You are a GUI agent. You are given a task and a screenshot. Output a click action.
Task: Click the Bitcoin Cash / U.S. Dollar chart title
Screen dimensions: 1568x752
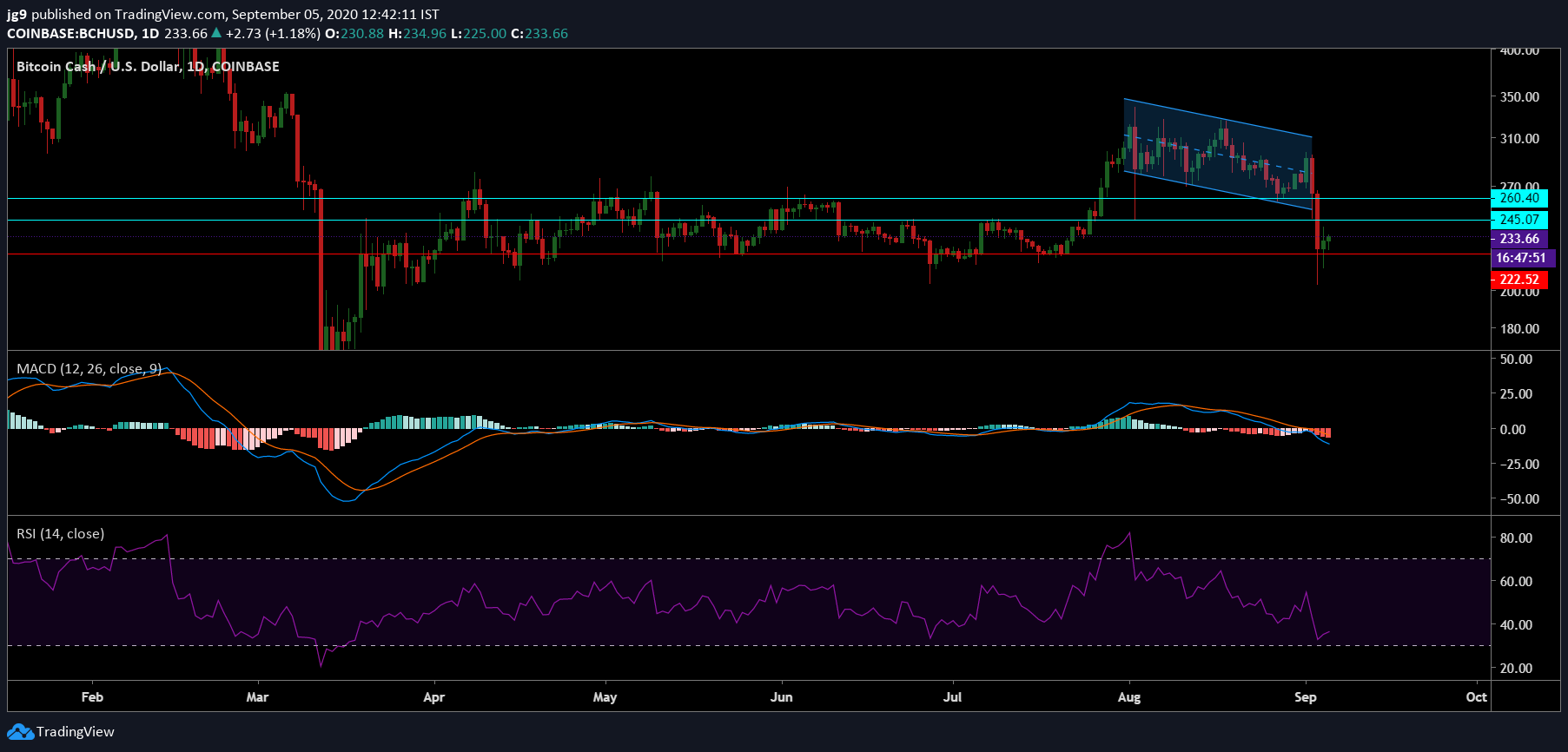(x=148, y=67)
